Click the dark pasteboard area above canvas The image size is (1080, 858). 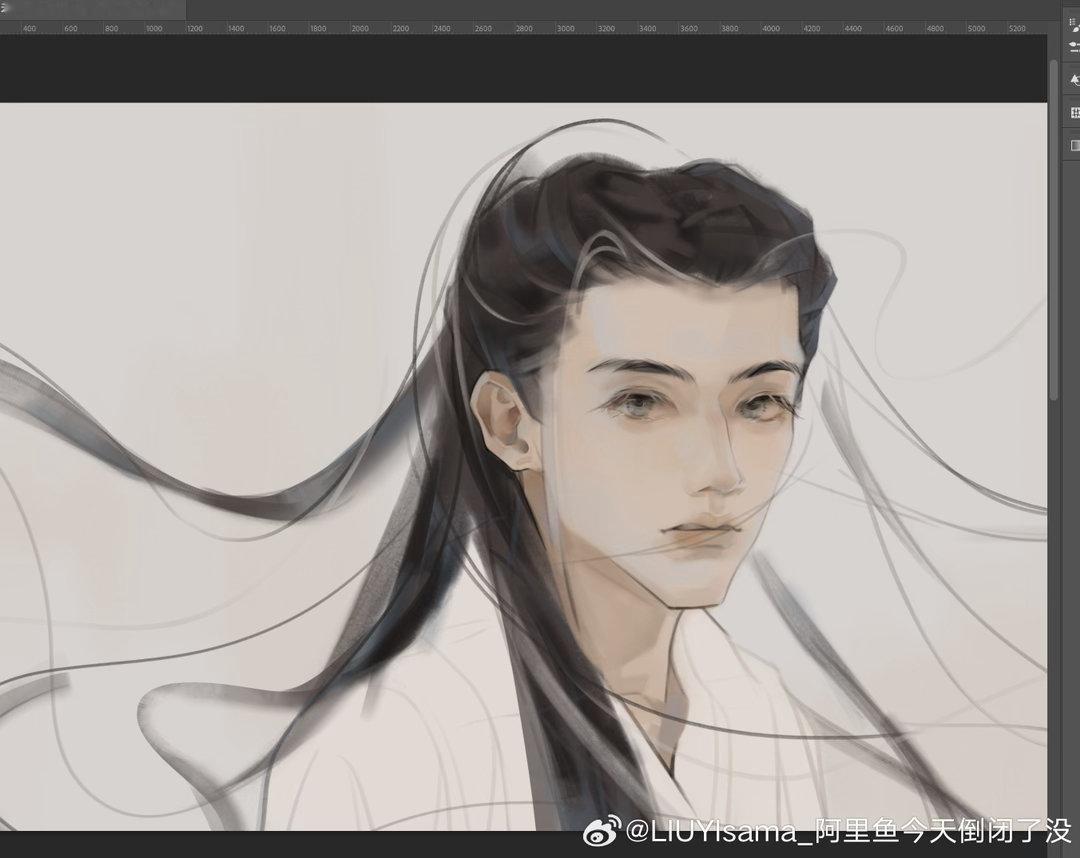pyautogui.click(x=523, y=69)
